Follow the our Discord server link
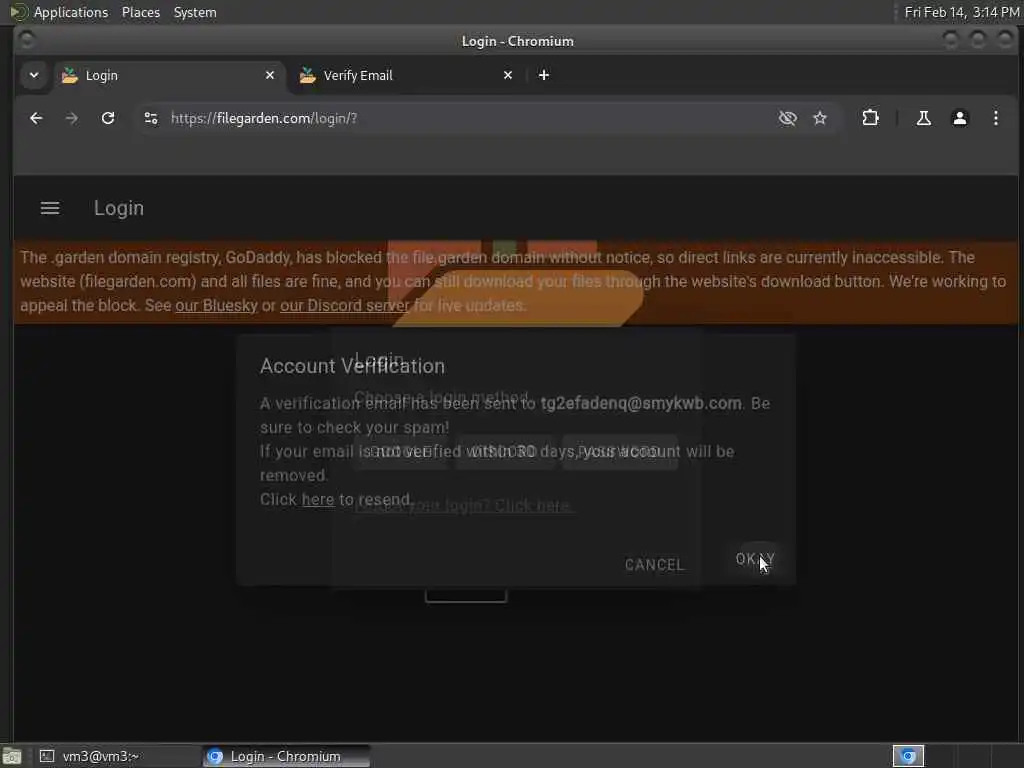 [x=344, y=306]
